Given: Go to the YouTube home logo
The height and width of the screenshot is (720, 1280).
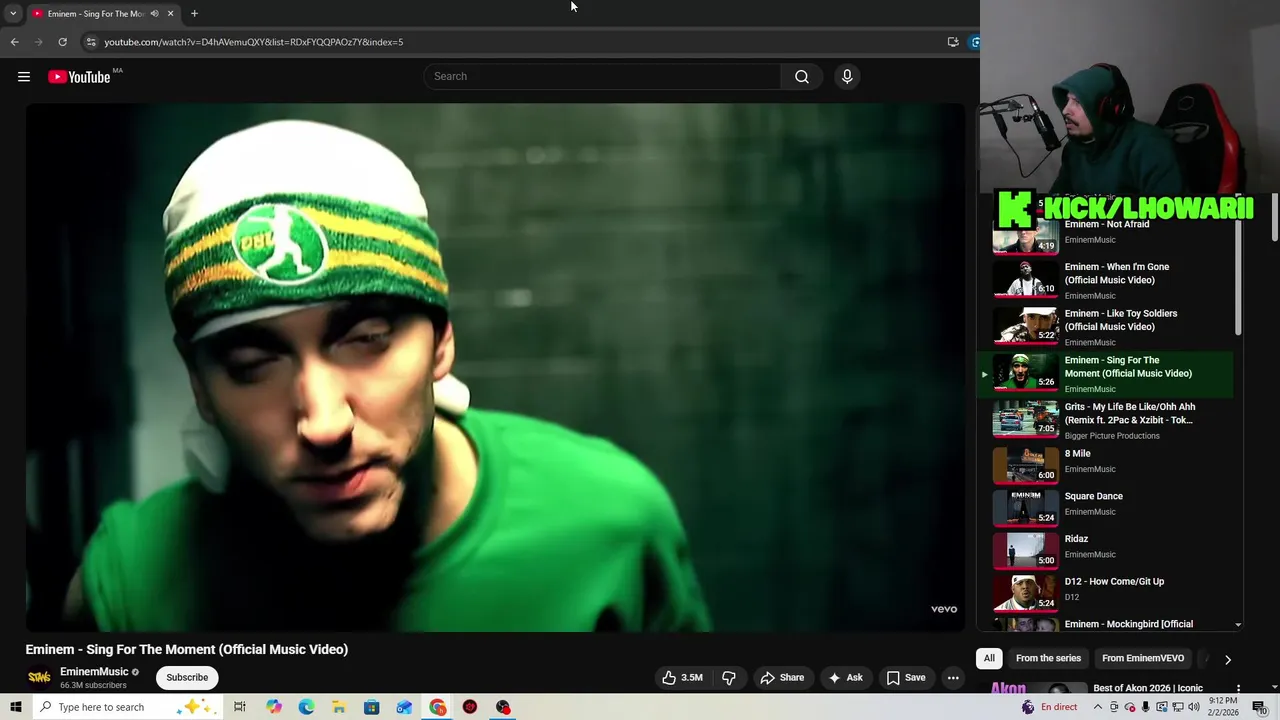Looking at the screenshot, I should pos(79,77).
